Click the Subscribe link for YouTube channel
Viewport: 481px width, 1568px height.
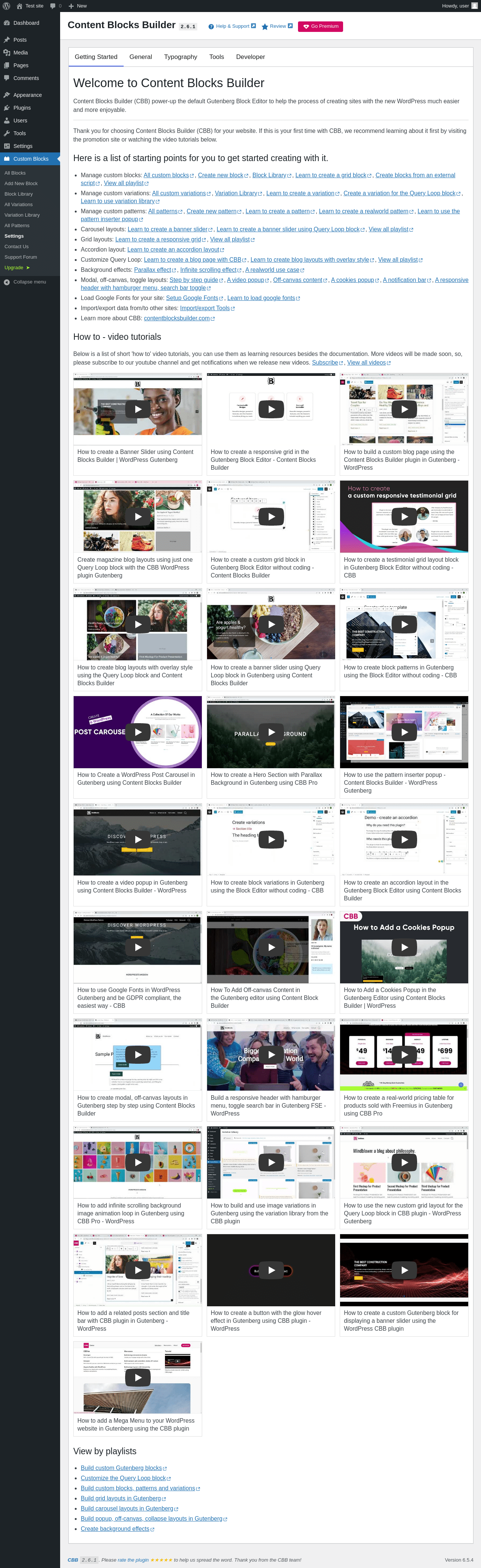[327, 363]
